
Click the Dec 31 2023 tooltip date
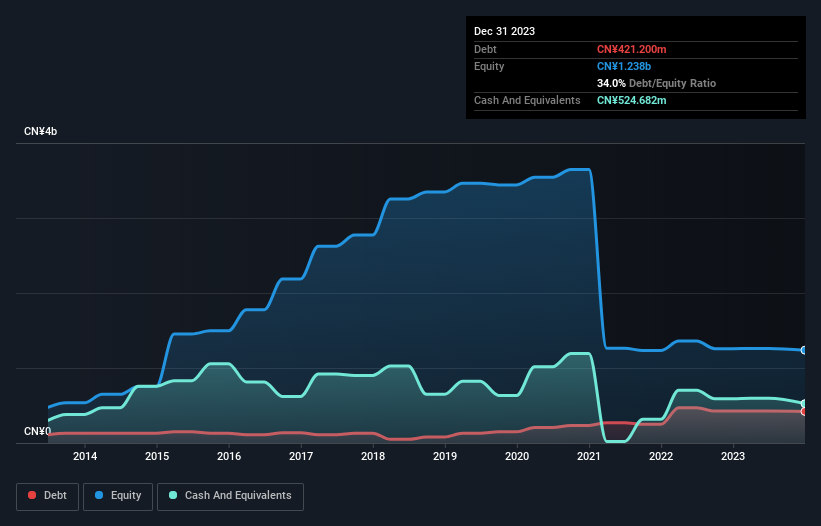click(504, 31)
